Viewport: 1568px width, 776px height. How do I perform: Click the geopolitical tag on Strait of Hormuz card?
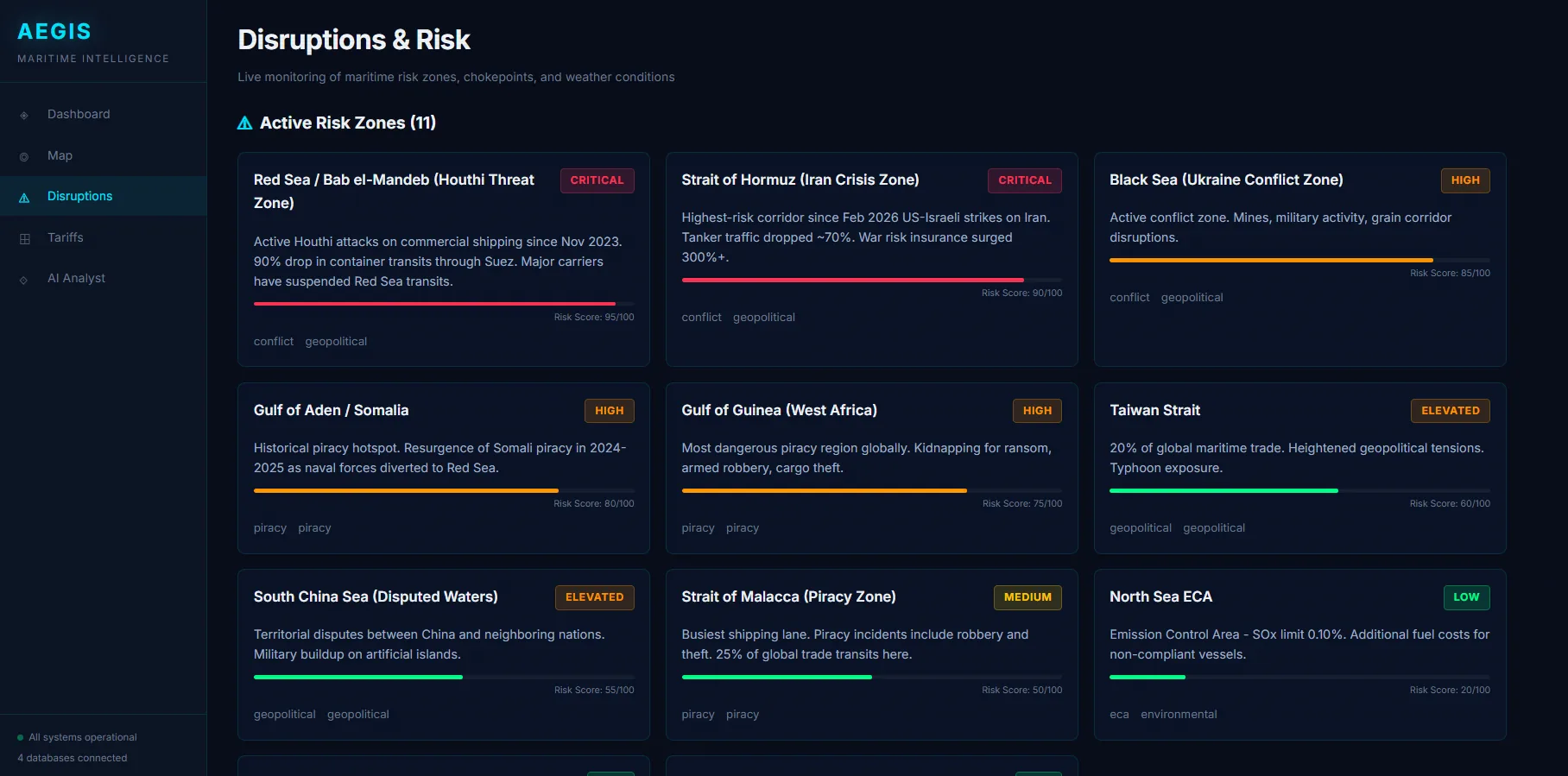tap(764, 318)
